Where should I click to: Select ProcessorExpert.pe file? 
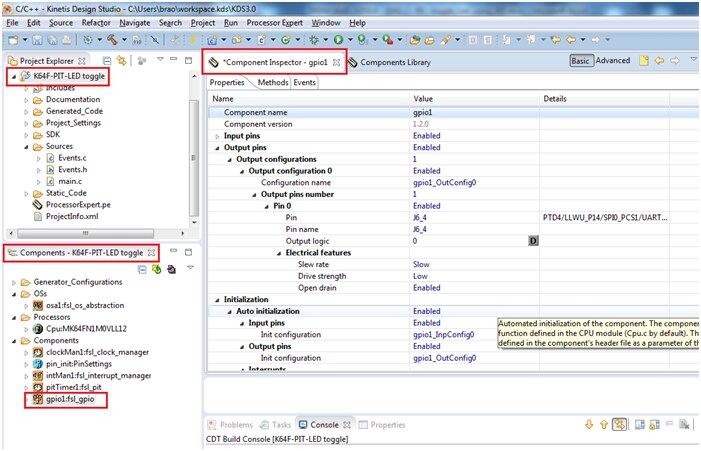(x=78, y=205)
